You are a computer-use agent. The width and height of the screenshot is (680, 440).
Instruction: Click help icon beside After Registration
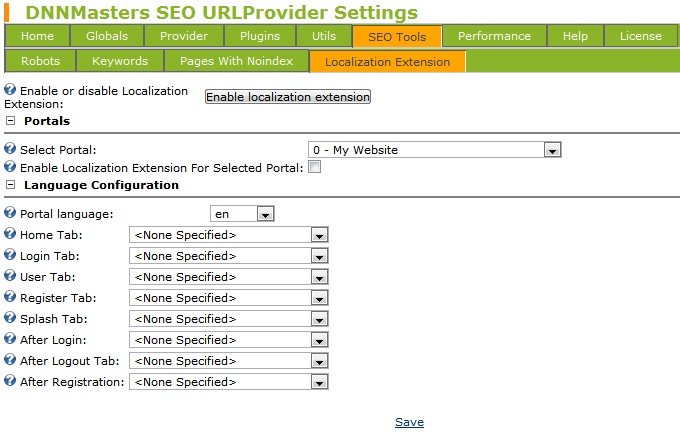point(10,381)
